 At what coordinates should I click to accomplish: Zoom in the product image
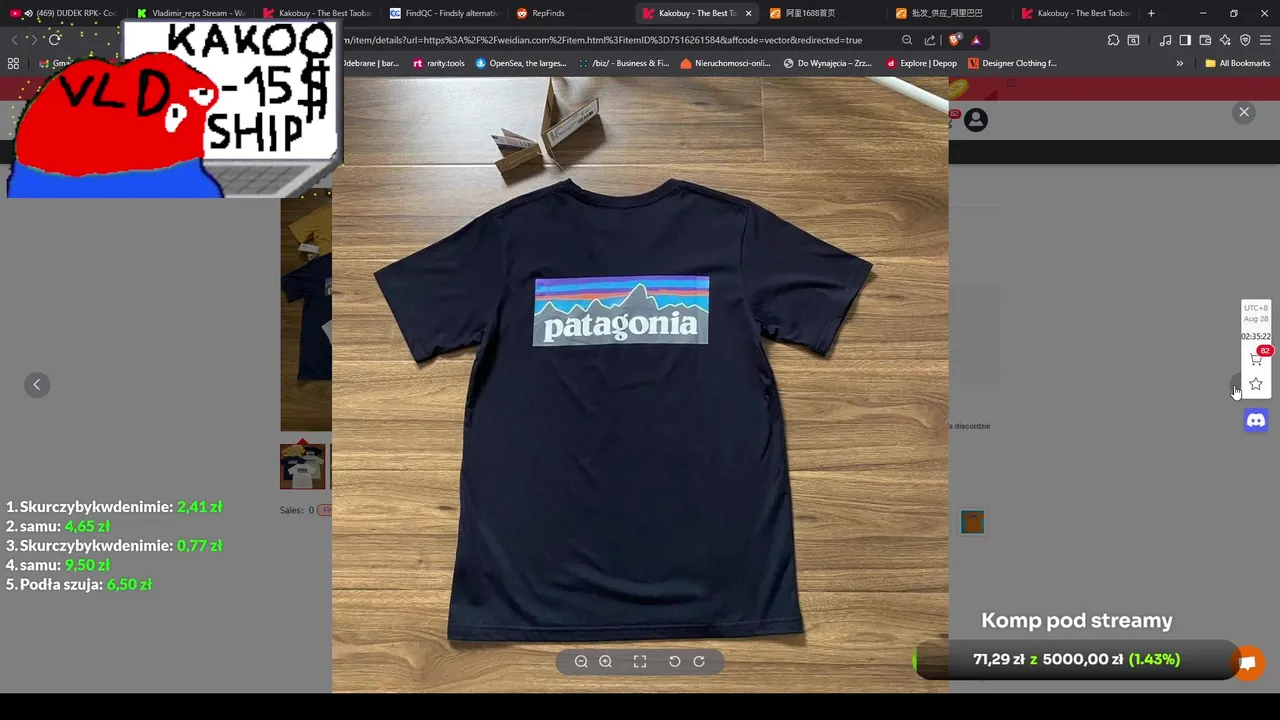pos(605,661)
